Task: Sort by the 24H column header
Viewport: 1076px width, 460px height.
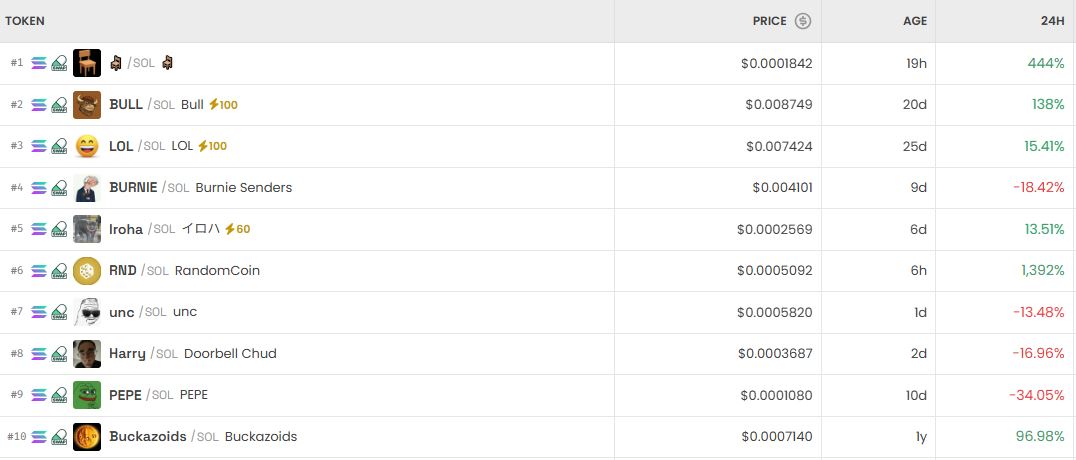Action: point(1052,21)
